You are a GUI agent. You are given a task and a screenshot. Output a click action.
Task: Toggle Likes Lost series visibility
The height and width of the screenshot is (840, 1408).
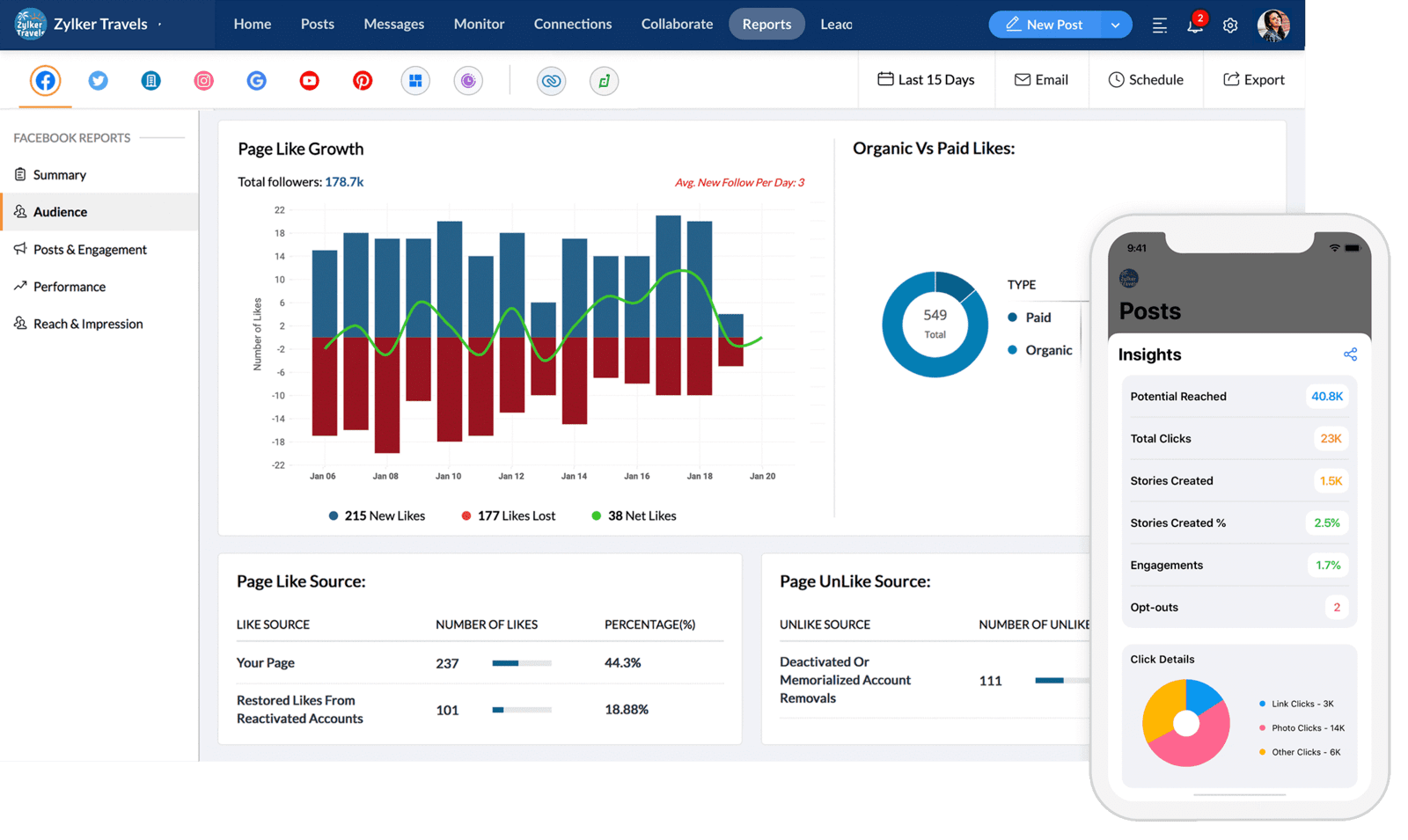[509, 515]
